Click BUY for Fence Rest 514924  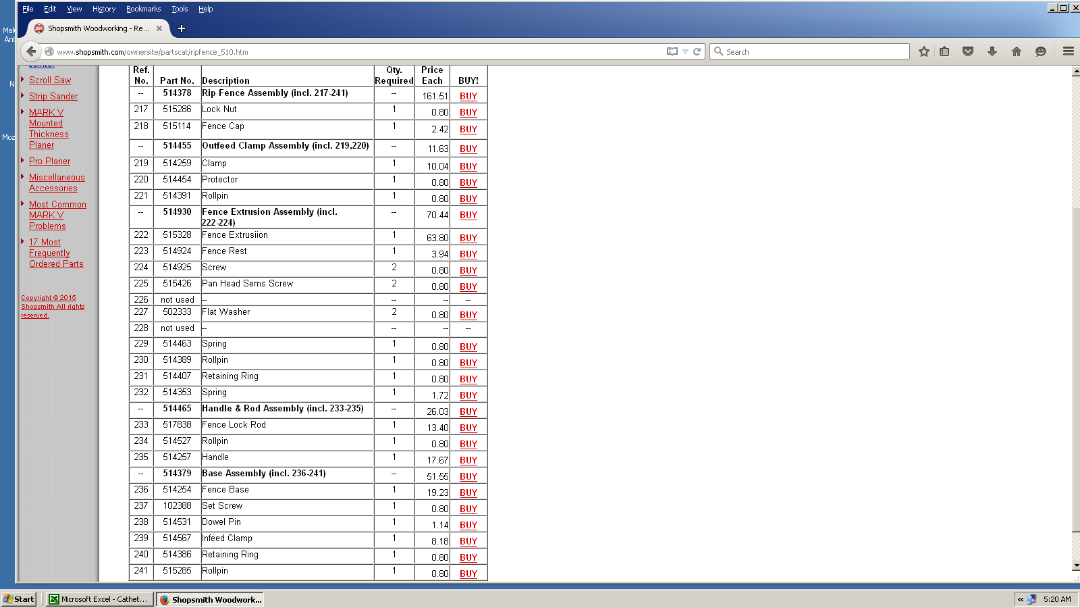[x=468, y=254]
